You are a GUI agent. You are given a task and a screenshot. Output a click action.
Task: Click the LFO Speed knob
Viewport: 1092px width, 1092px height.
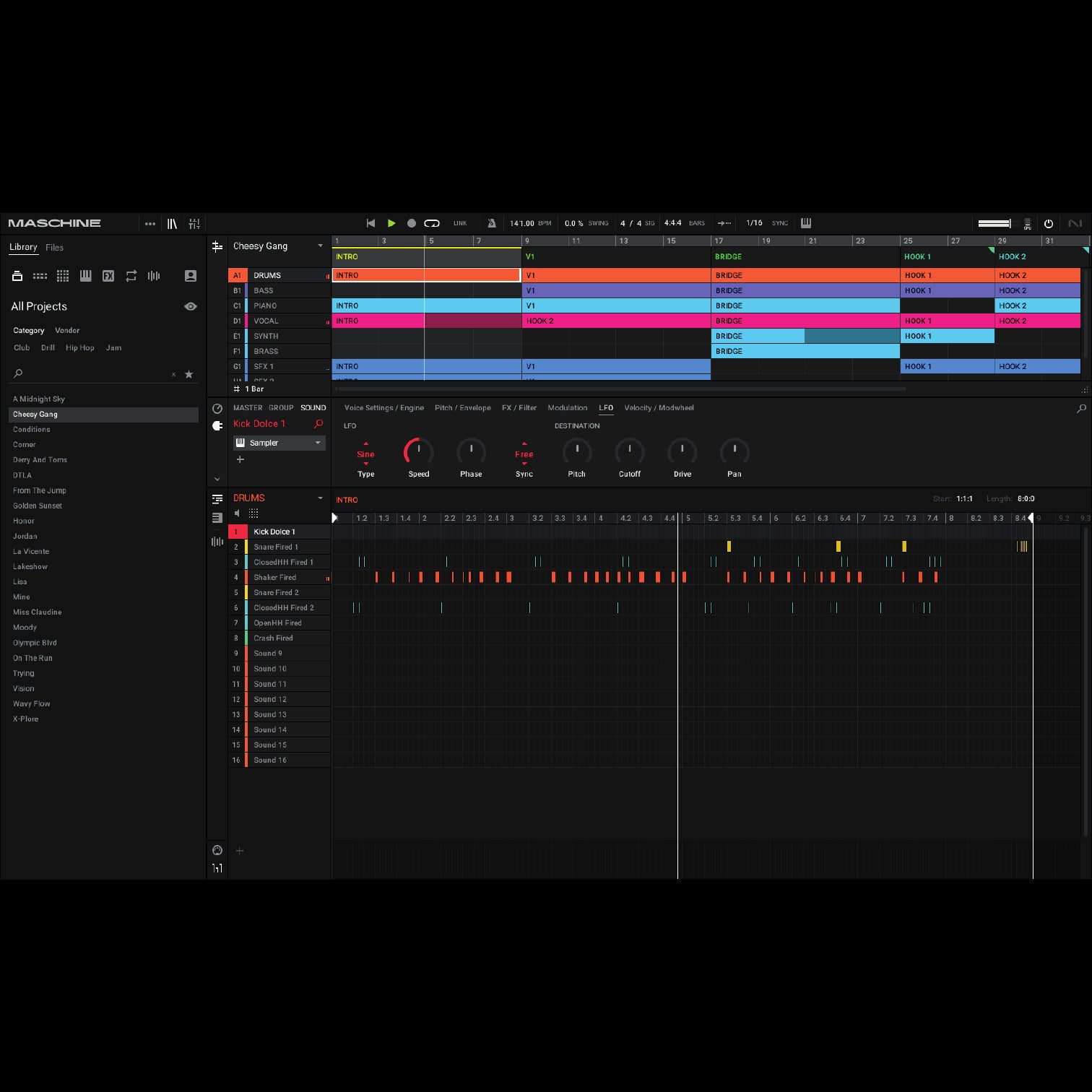click(419, 452)
